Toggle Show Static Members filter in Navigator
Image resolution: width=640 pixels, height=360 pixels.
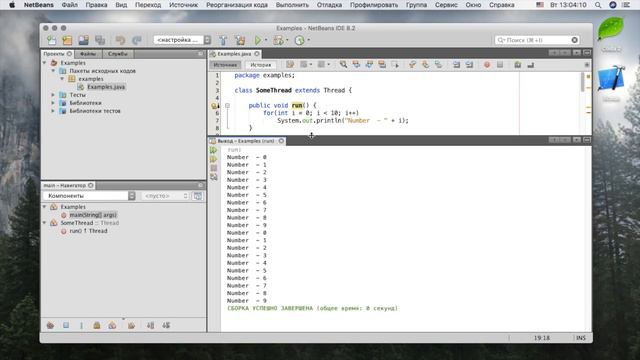[x=81, y=325]
